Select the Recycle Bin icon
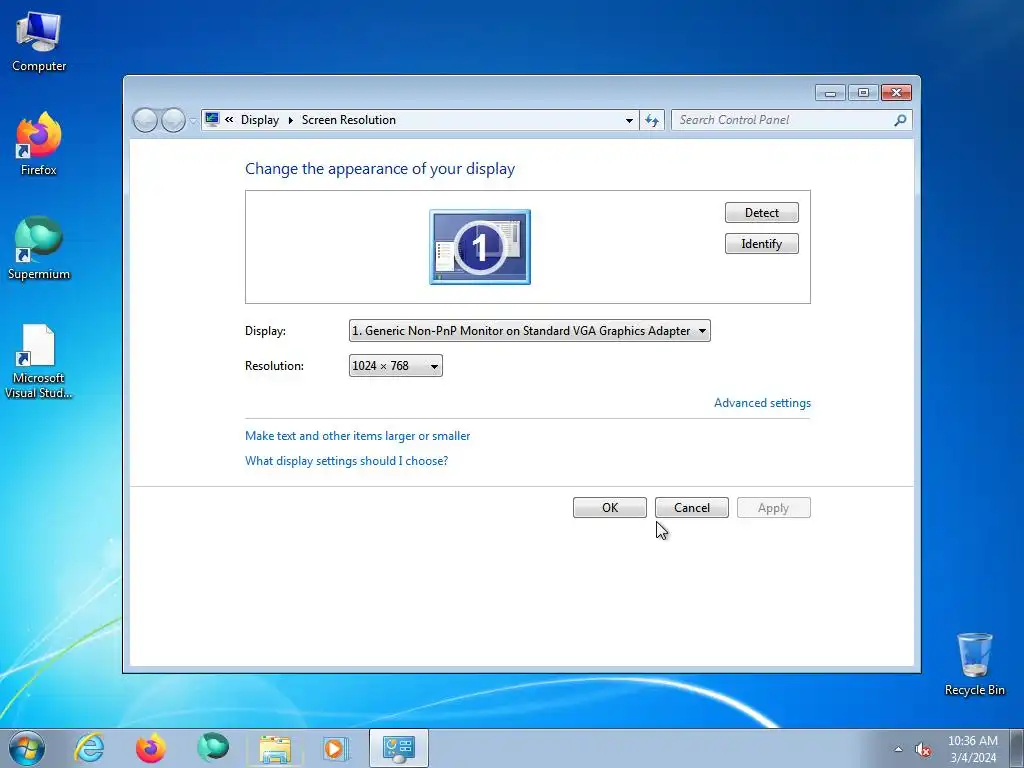1024x768 pixels. 974,664
